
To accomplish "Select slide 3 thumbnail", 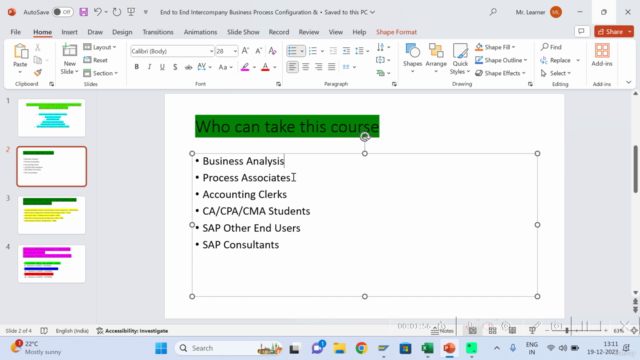I will tap(51, 215).
